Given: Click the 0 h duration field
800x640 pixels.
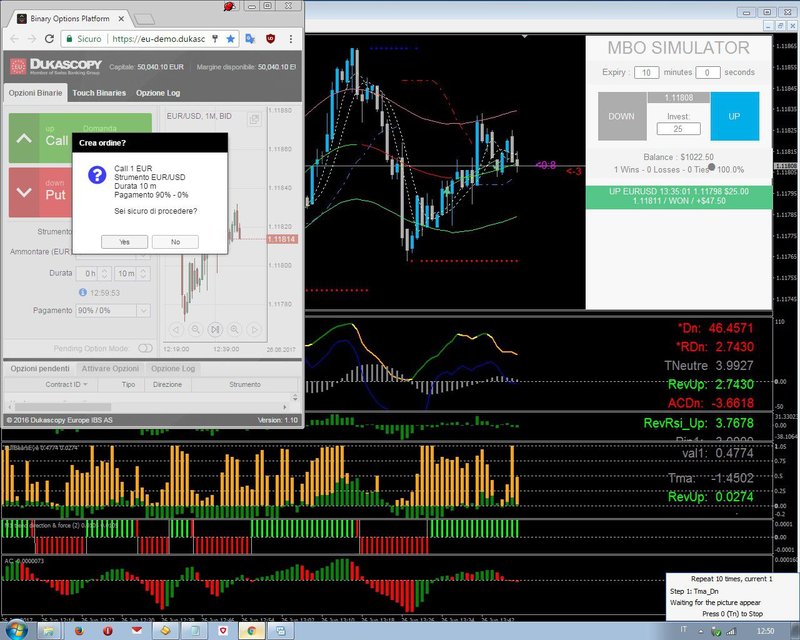Looking at the screenshot, I should [89, 274].
